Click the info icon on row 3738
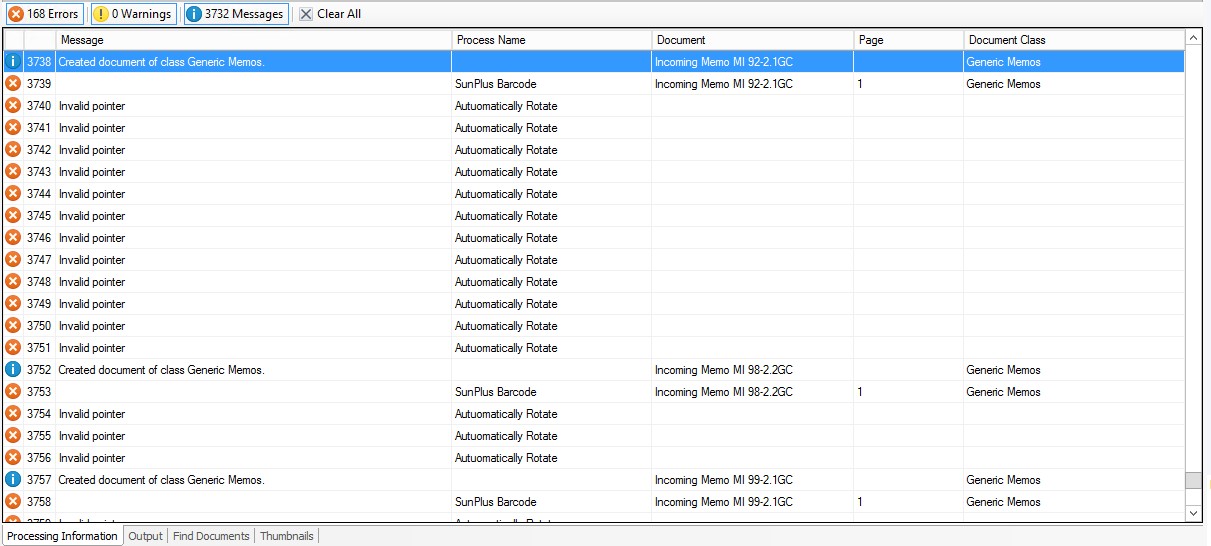The width and height of the screenshot is (1211, 546). (x=13, y=62)
